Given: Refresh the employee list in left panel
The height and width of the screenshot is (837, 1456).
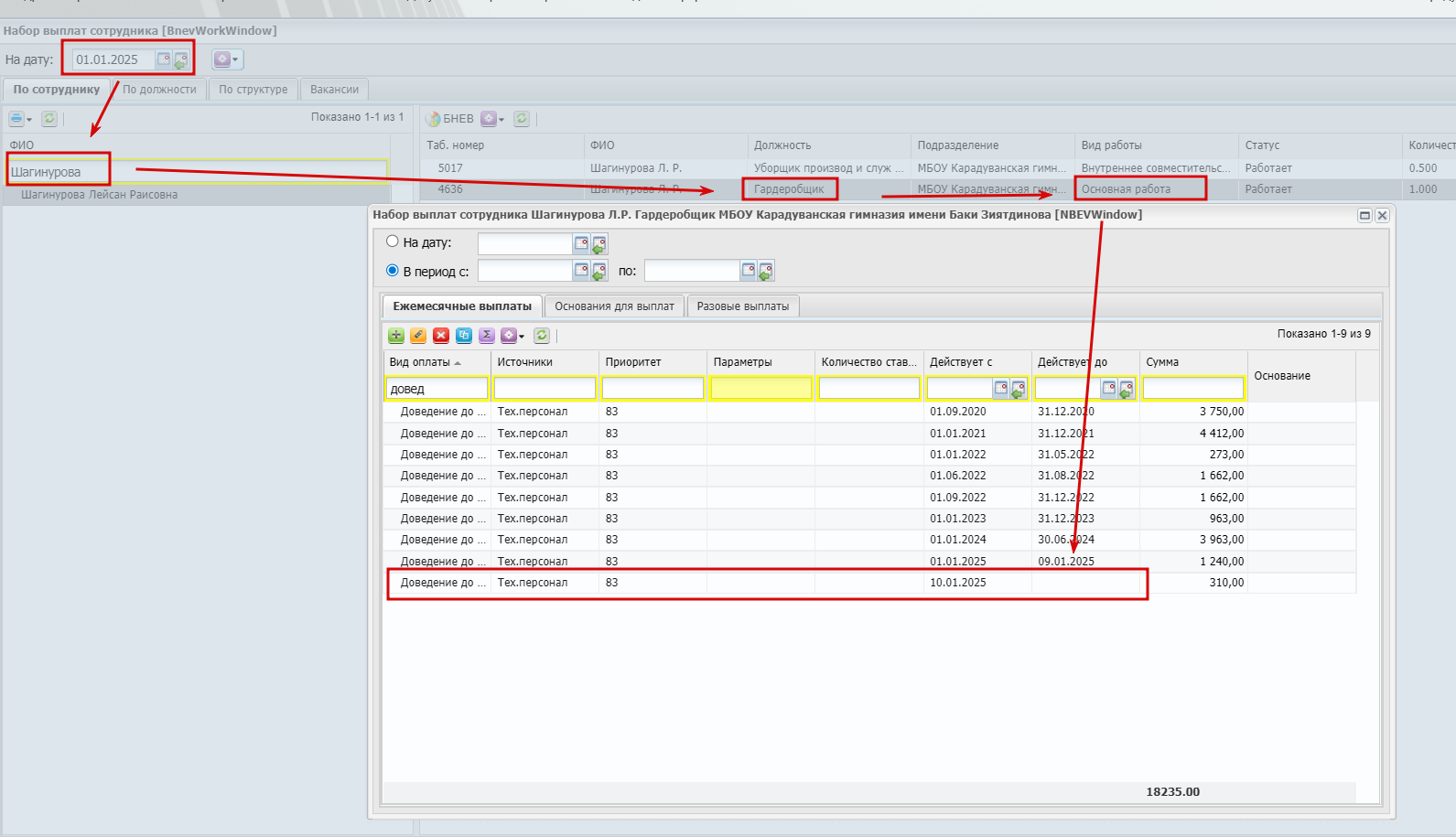Looking at the screenshot, I should [x=49, y=119].
